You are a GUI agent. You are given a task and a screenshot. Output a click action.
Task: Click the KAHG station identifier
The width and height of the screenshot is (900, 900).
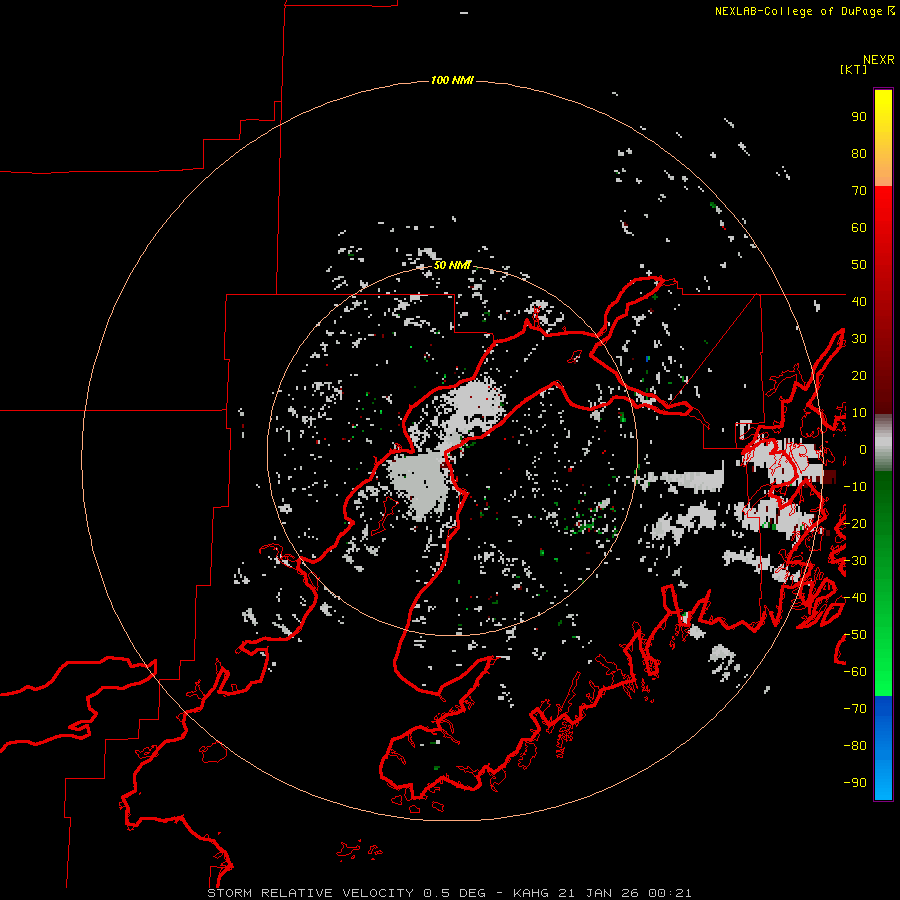[531, 893]
